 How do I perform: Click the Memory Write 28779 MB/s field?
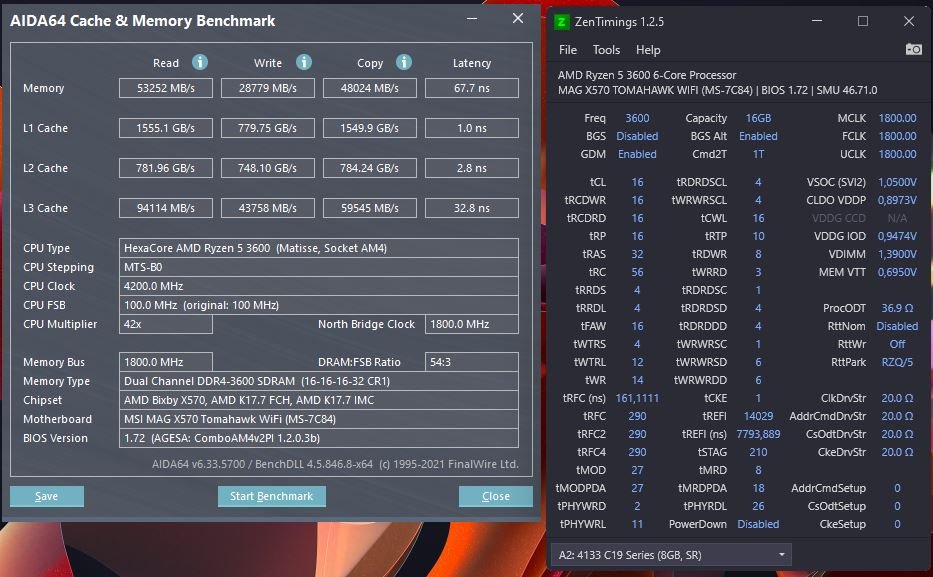(x=268, y=88)
